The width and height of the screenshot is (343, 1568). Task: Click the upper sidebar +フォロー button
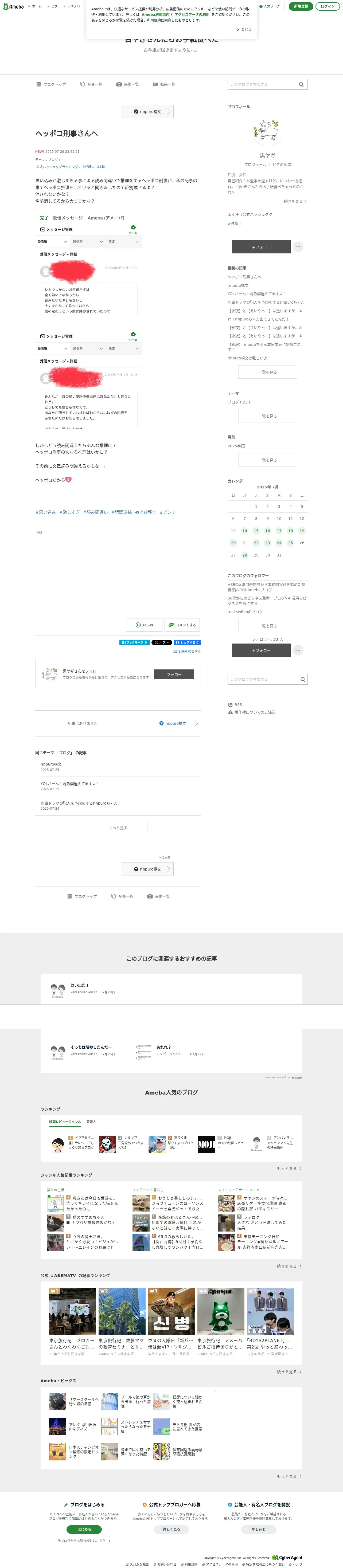point(261,246)
